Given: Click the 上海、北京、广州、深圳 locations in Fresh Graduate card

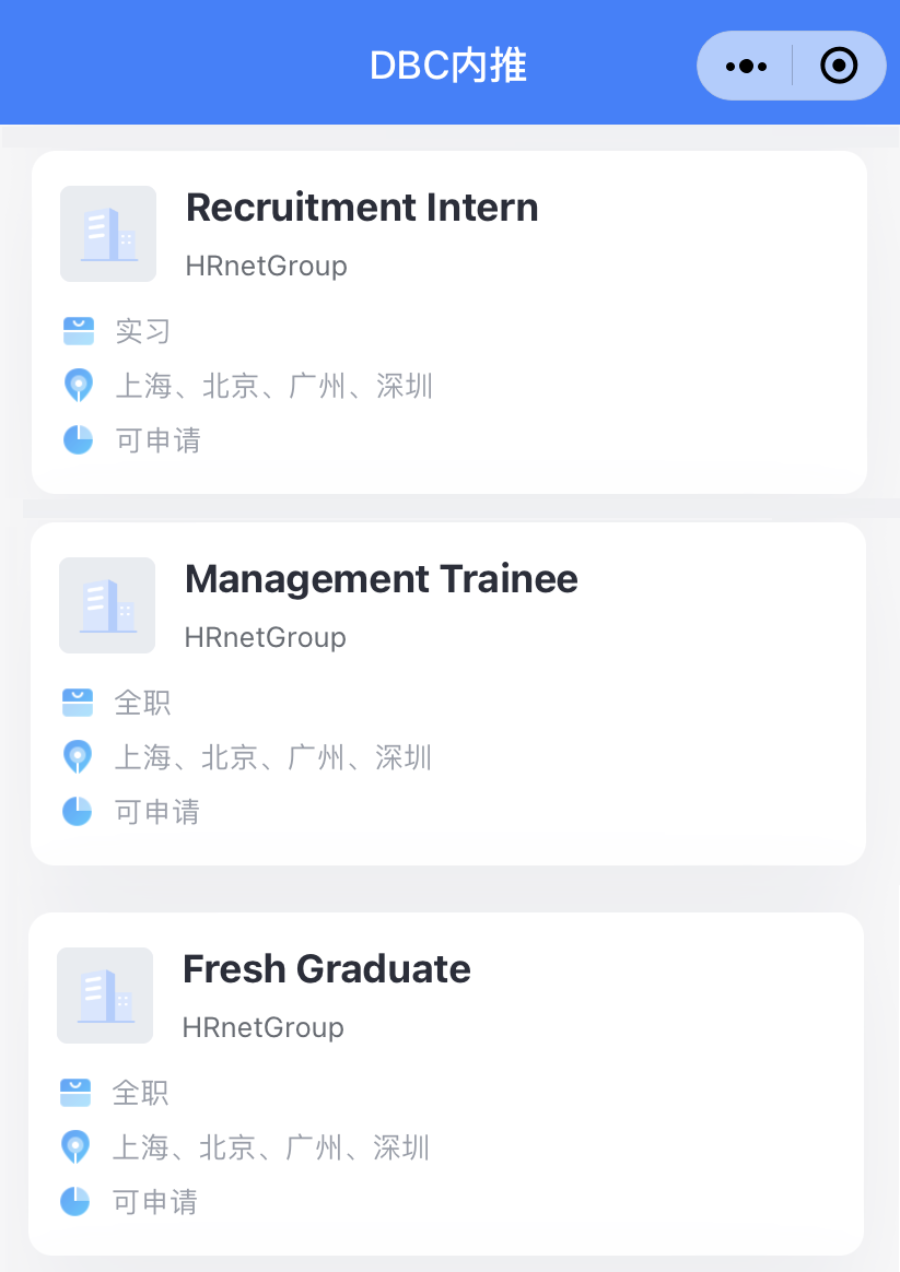Looking at the screenshot, I should tap(271, 1147).
